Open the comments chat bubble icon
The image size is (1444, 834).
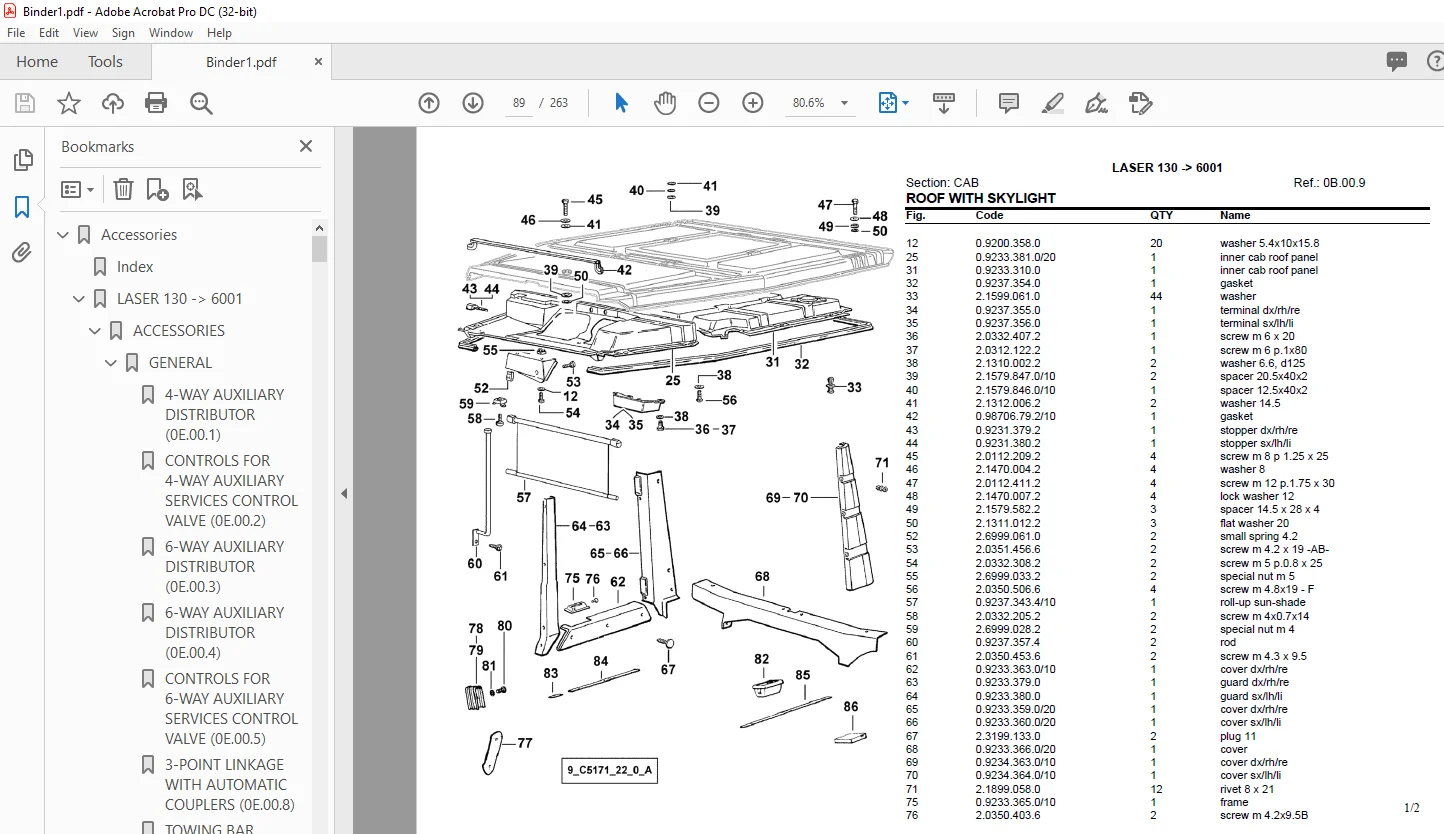click(x=1397, y=61)
